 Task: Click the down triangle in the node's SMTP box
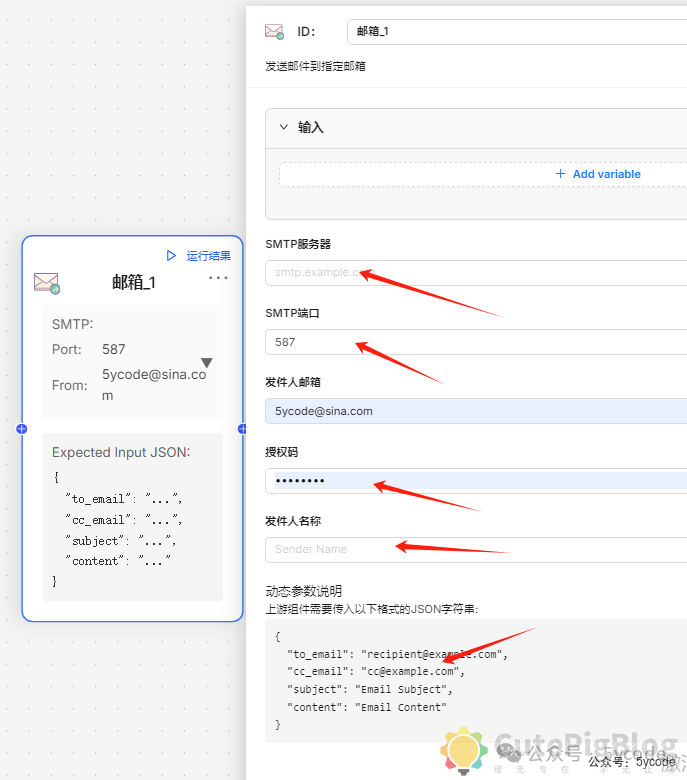207,363
